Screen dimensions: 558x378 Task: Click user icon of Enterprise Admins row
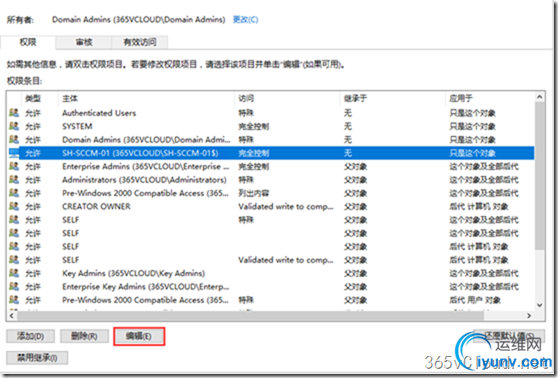[14, 166]
